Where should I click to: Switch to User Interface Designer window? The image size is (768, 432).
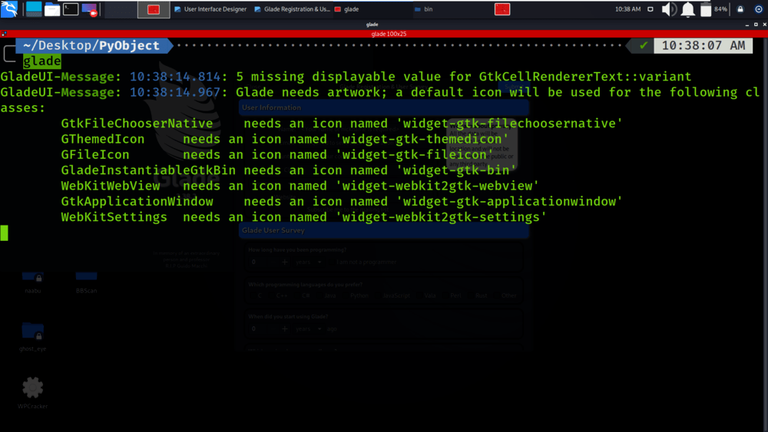tap(211, 9)
